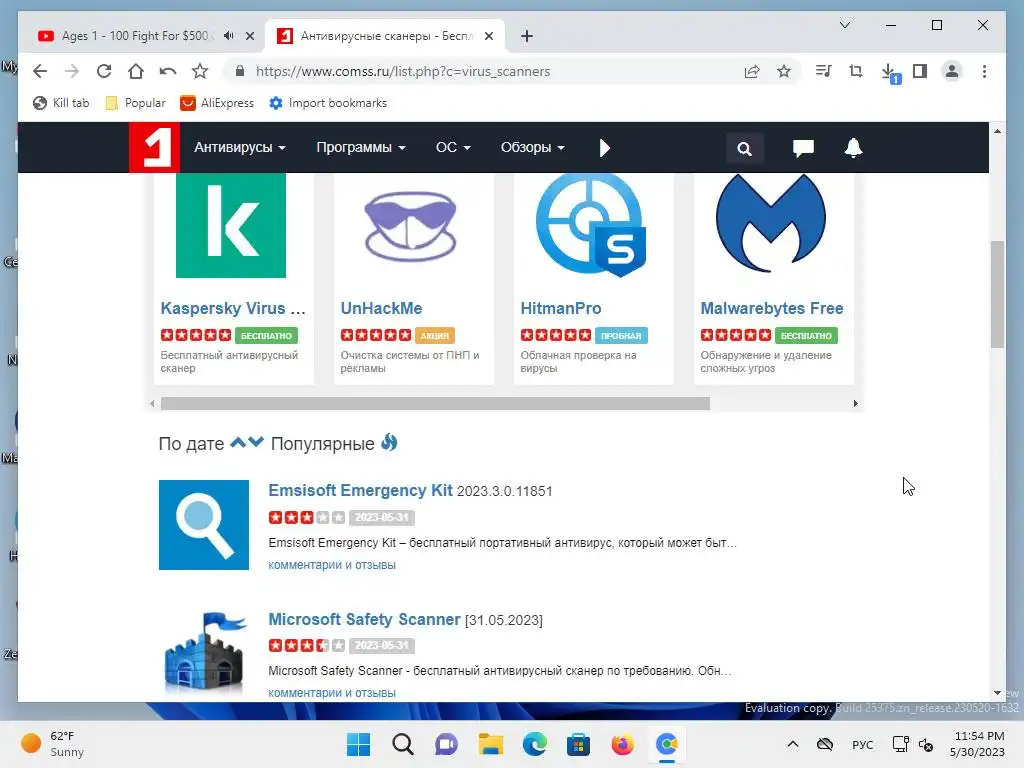Reload the current page
Screen dimensions: 1024x768
tap(104, 71)
